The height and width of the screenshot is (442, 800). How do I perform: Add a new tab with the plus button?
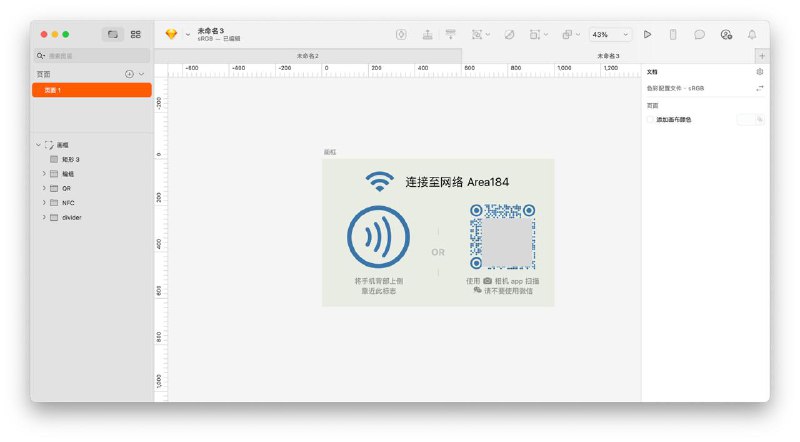(762, 56)
